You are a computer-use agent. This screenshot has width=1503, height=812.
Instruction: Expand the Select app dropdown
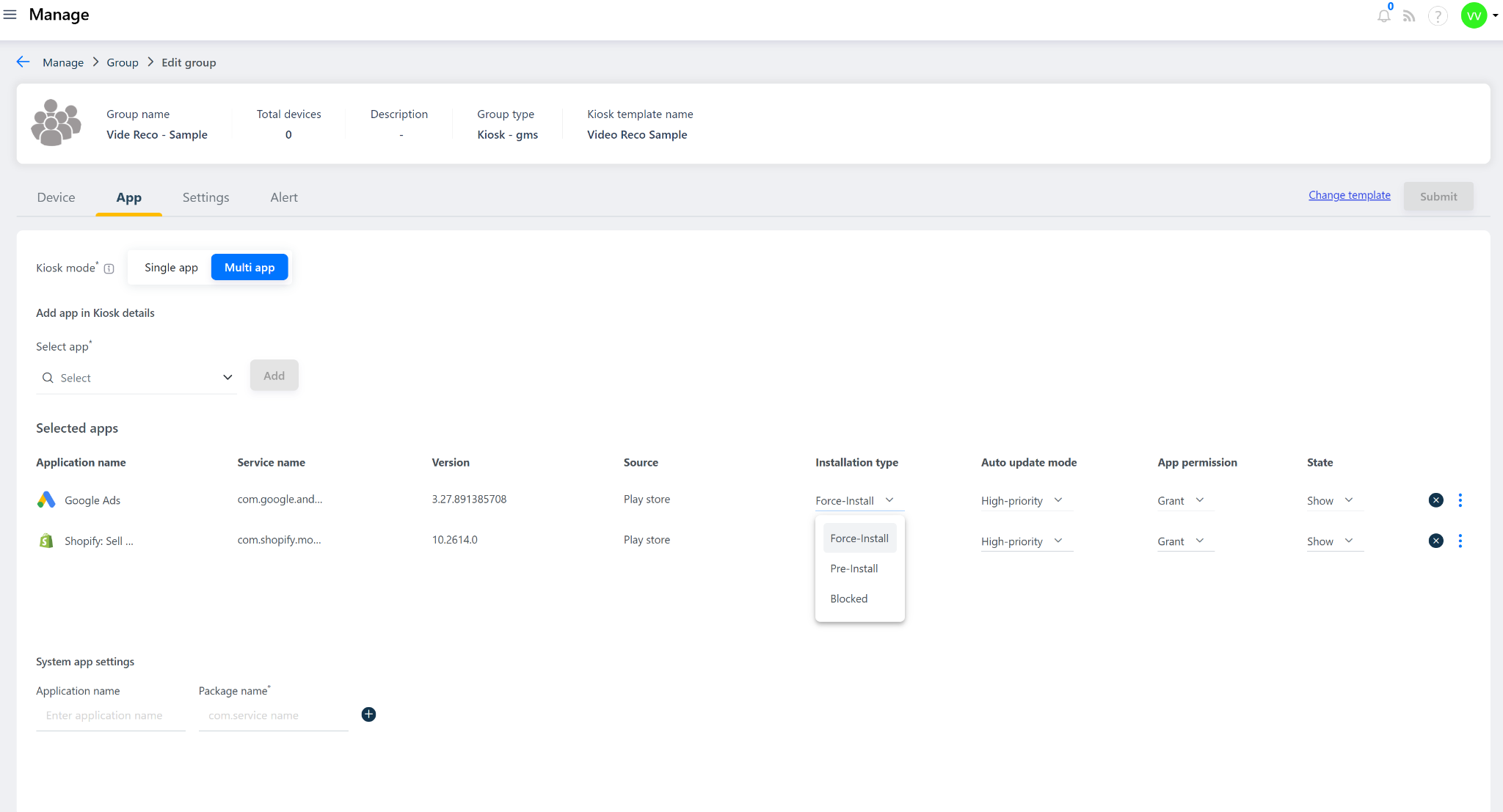(x=137, y=378)
